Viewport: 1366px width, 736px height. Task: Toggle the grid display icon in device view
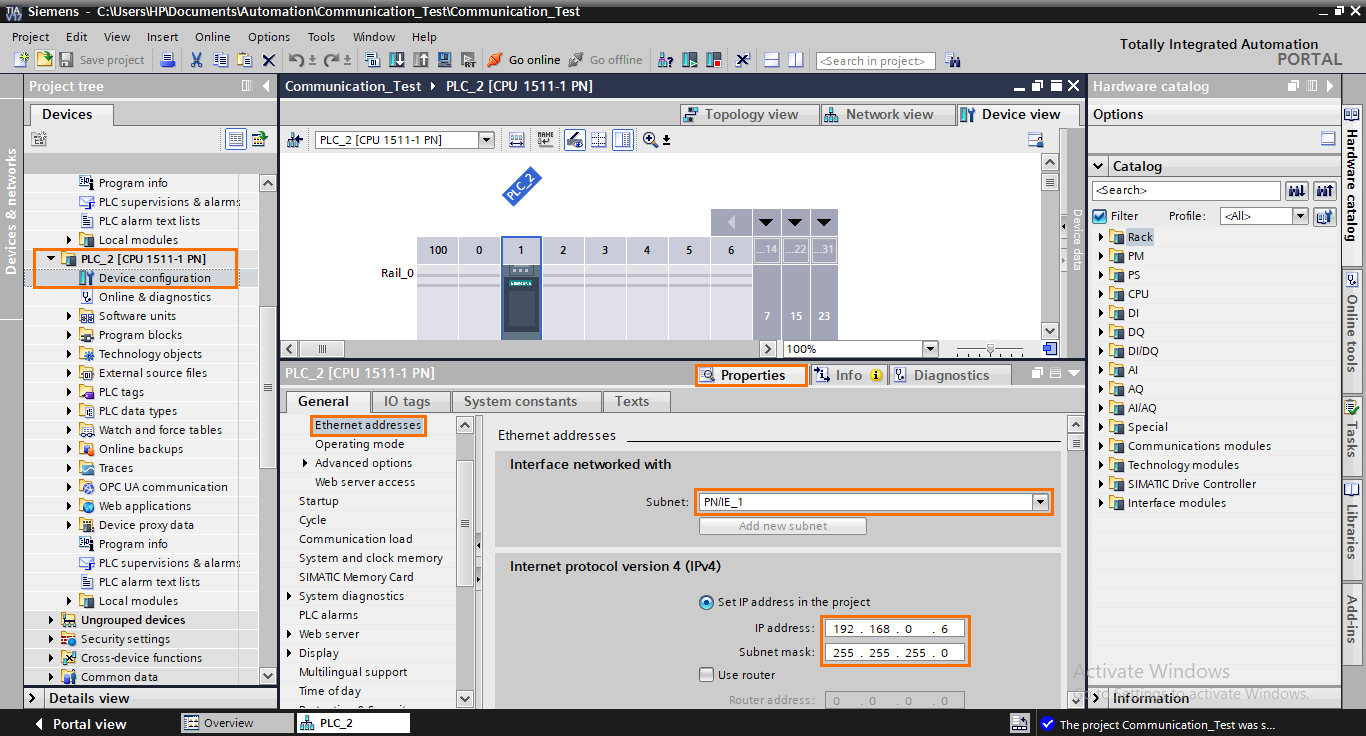pyautogui.click(x=598, y=139)
